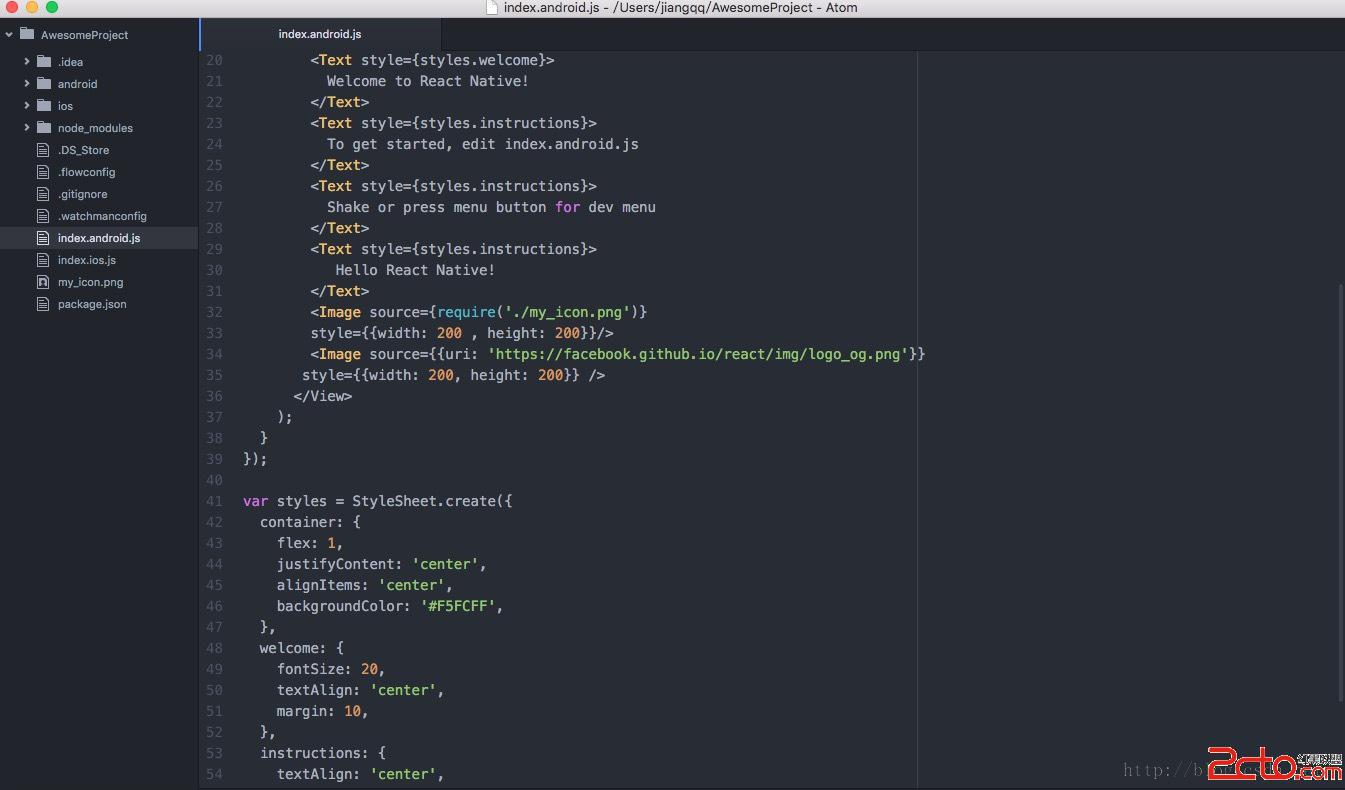This screenshot has width=1345, height=790.
Task: Open the .DS_Store file entry
Action: 83,150
